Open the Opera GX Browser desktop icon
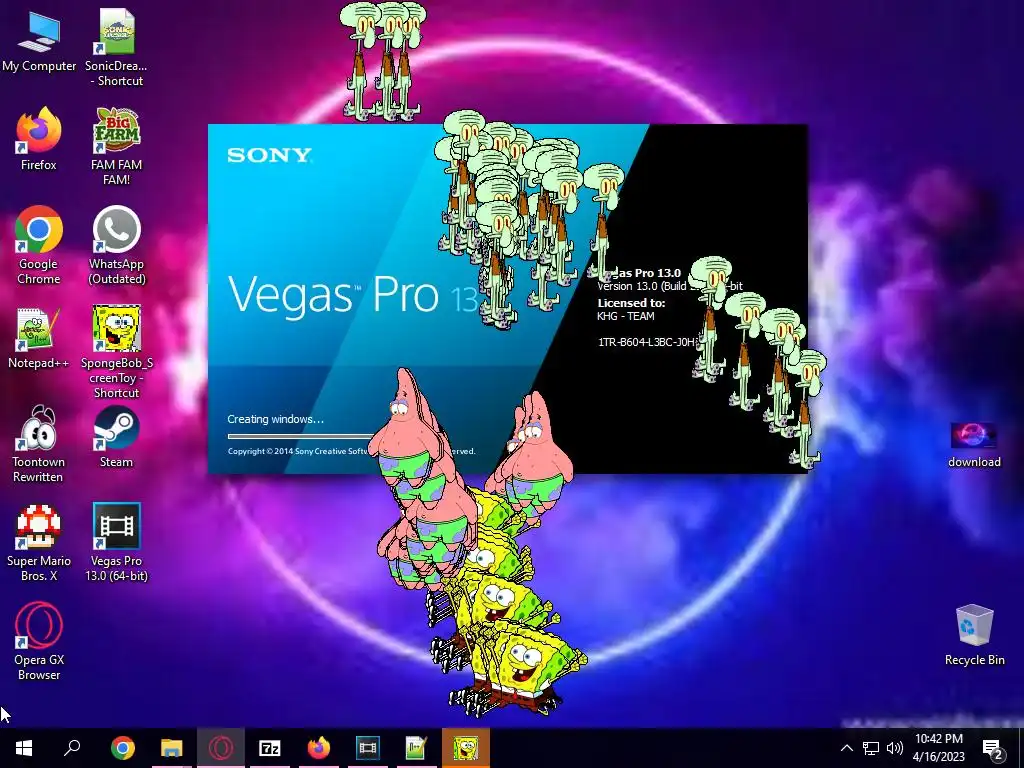The width and height of the screenshot is (1024, 768). tap(39, 642)
